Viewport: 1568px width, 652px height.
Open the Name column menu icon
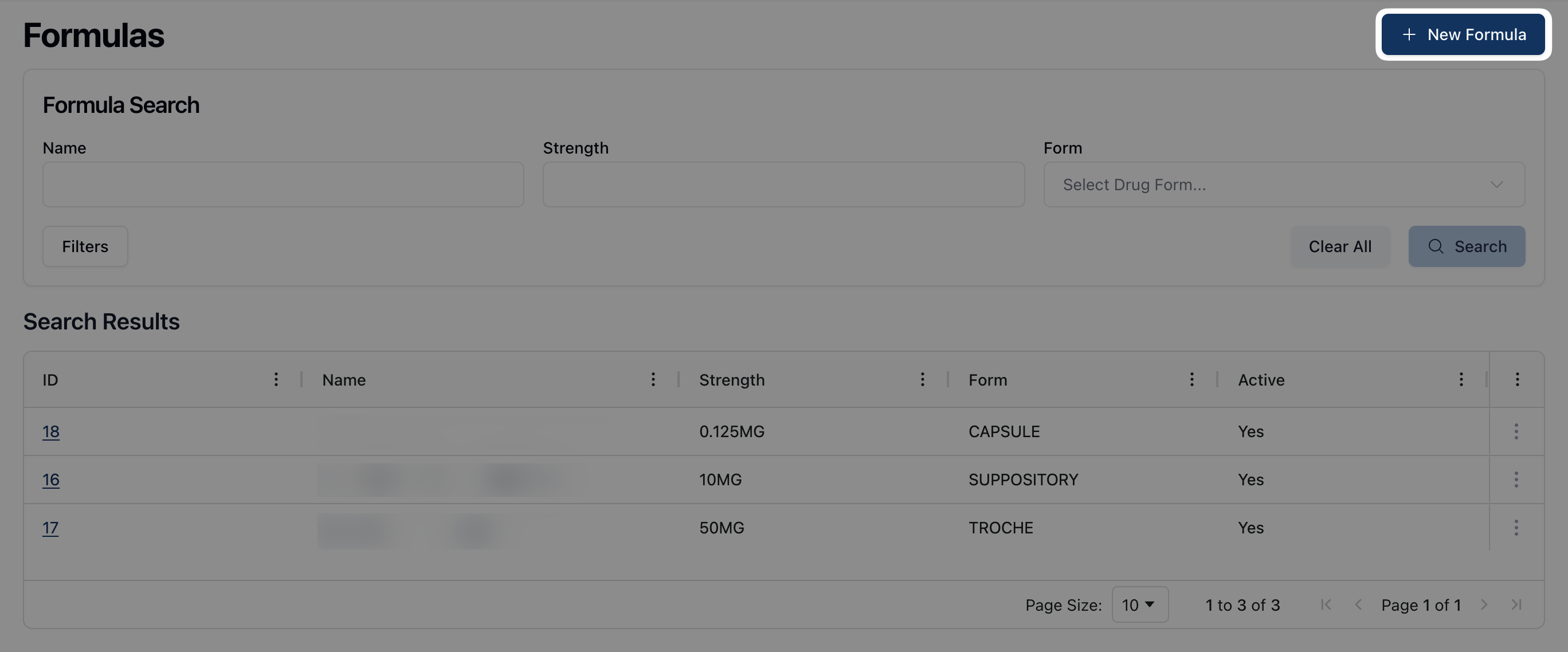tap(653, 379)
